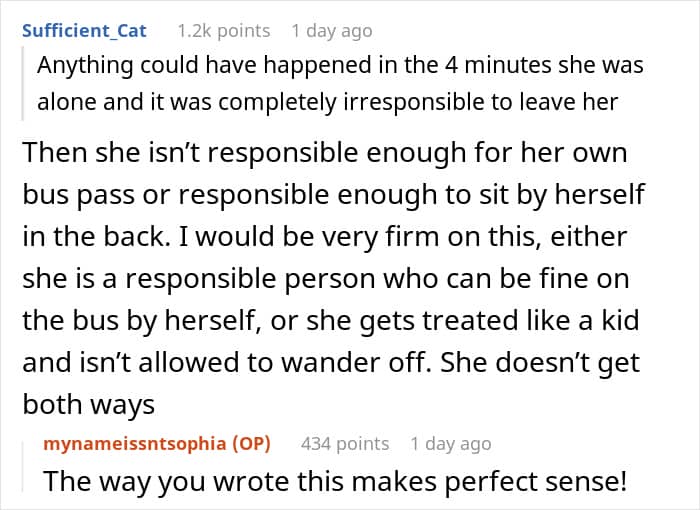Click the line starting 'bus pass or responsible enough'
The width and height of the screenshot is (700, 510).
pos(333,195)
